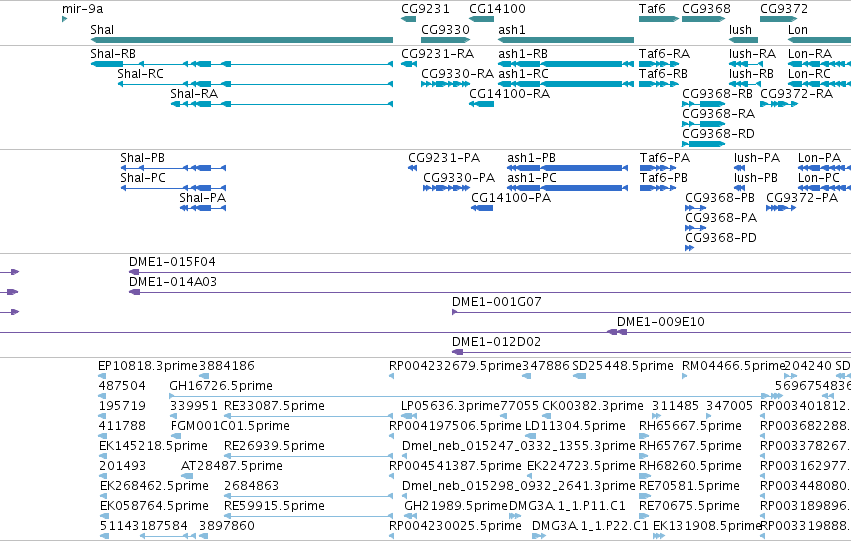Viewport: 851px width, 541px height.
Task: Select the RE59915.5prime EST label
Action: pos(274,506)
